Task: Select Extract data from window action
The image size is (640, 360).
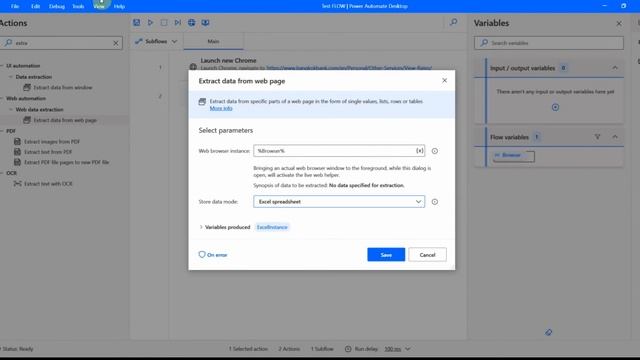Action: [x=58, y=87]
